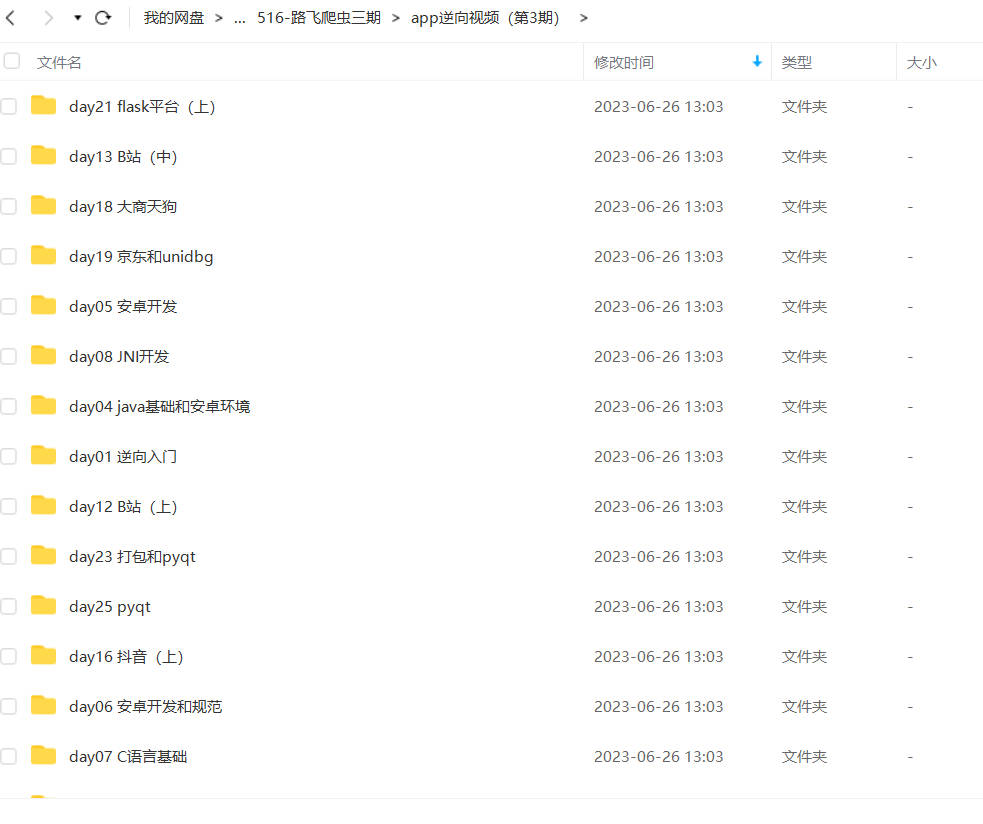Check the box for day01 逆向入门
983x824 pixels.
click(9, 456)
